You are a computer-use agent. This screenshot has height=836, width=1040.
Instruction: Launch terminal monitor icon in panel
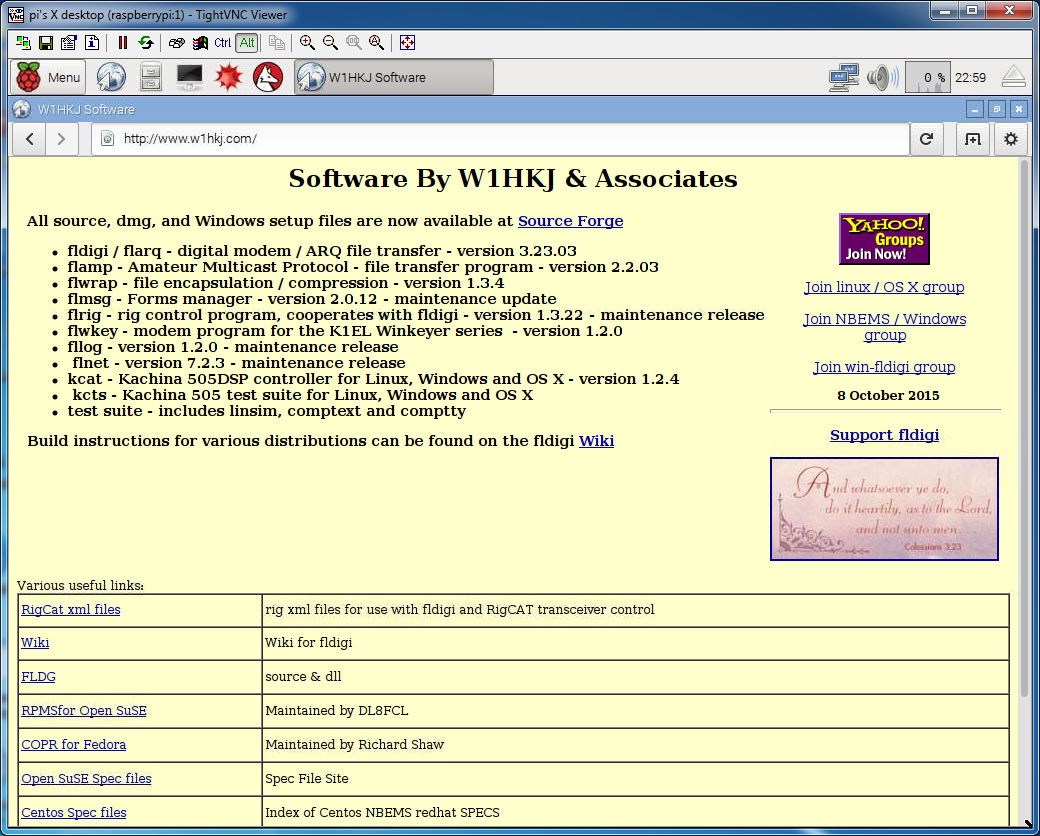(x=190, y=77)
